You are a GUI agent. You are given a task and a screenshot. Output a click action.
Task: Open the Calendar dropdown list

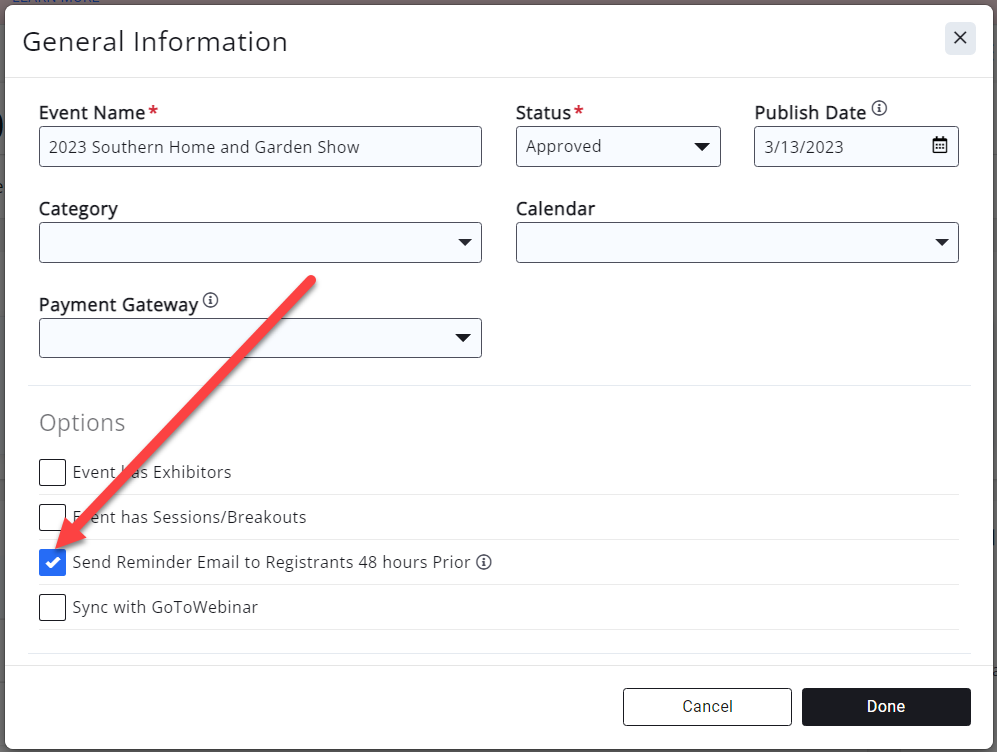coord(736,243)
